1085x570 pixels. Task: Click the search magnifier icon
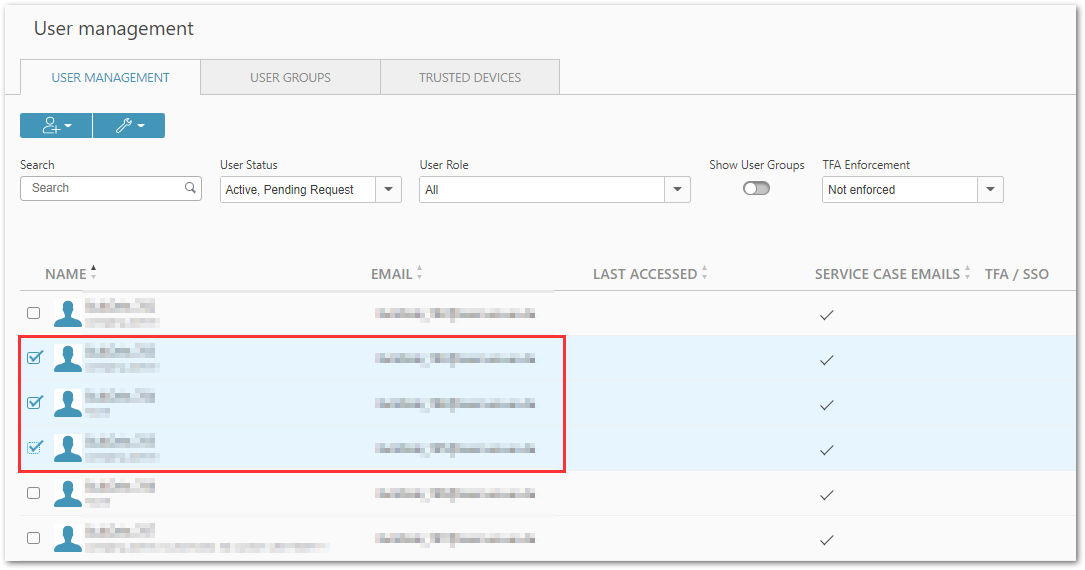[x=190, y=187]
